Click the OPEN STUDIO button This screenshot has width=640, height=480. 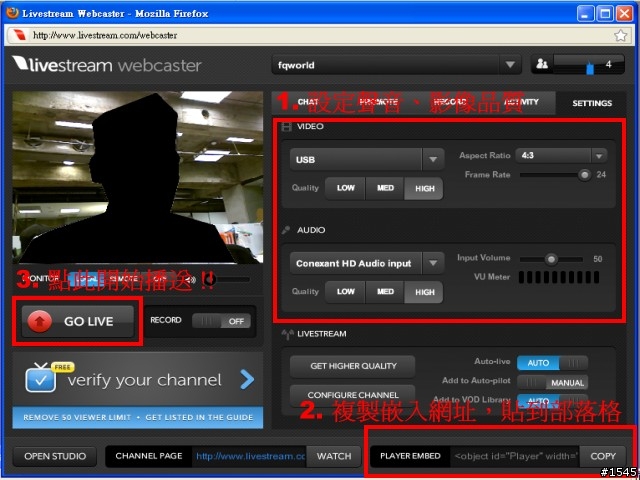click(x=55, y=456)
